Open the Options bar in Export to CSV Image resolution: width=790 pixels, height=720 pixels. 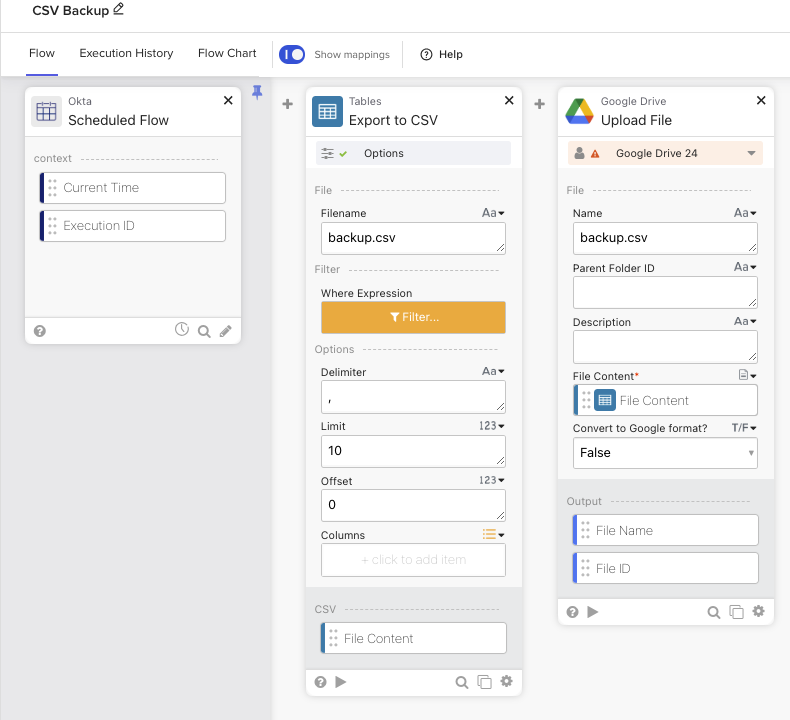pyautogui.click(x=413, y=153)
